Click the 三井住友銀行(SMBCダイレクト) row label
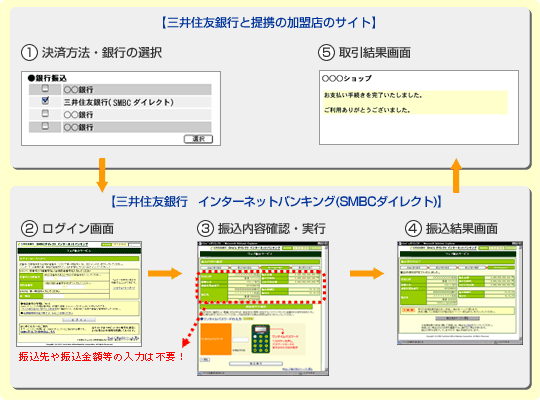Image resolution: width=540 pixels, height=400 pixels. pyautogui.click(x=118, y=102)
